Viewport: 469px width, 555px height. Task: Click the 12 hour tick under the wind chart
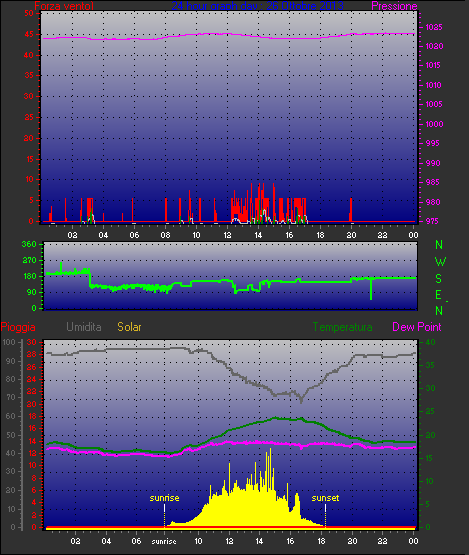[x=227, y=235]
